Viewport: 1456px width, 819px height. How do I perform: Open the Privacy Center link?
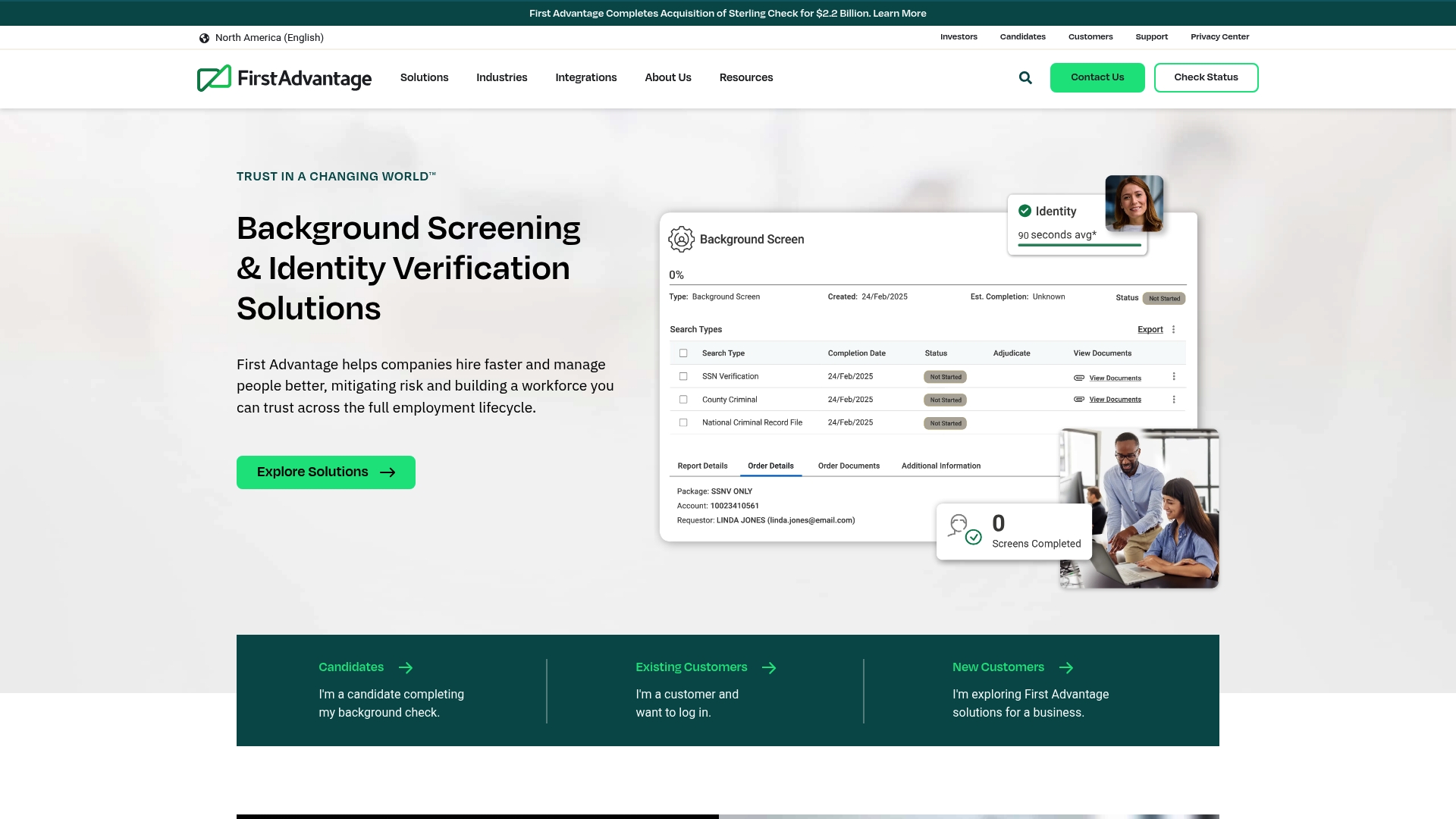tap(1219, 36)
